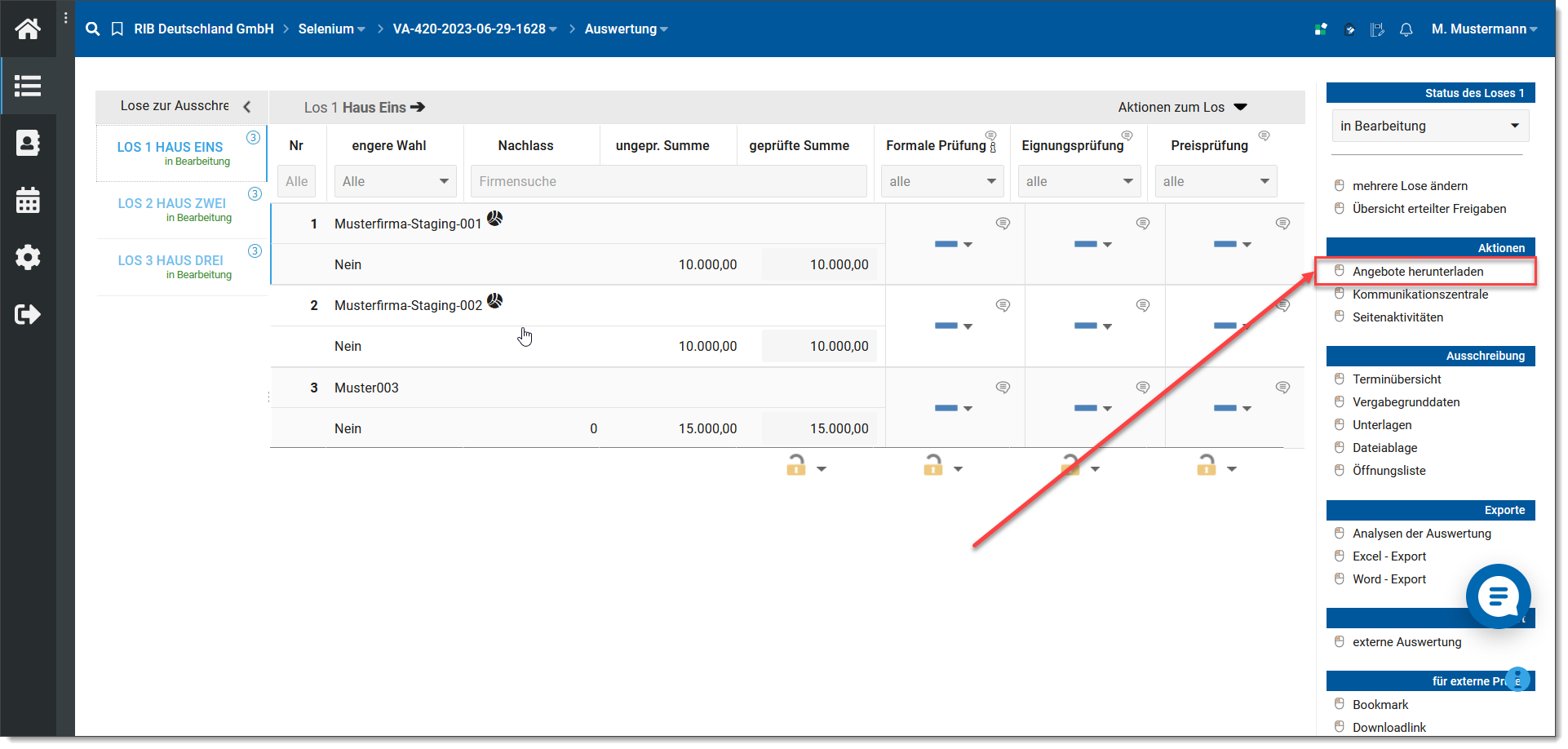The image size is (1568, 749).
Task: Open the Auswertung breadcrumb menu
Action: click(x=626, y=29)
